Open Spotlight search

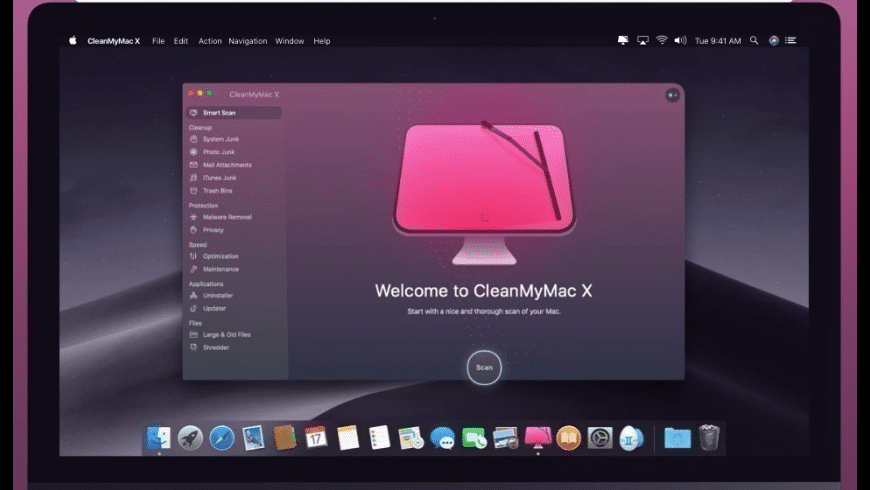click(x=754, y=41)
